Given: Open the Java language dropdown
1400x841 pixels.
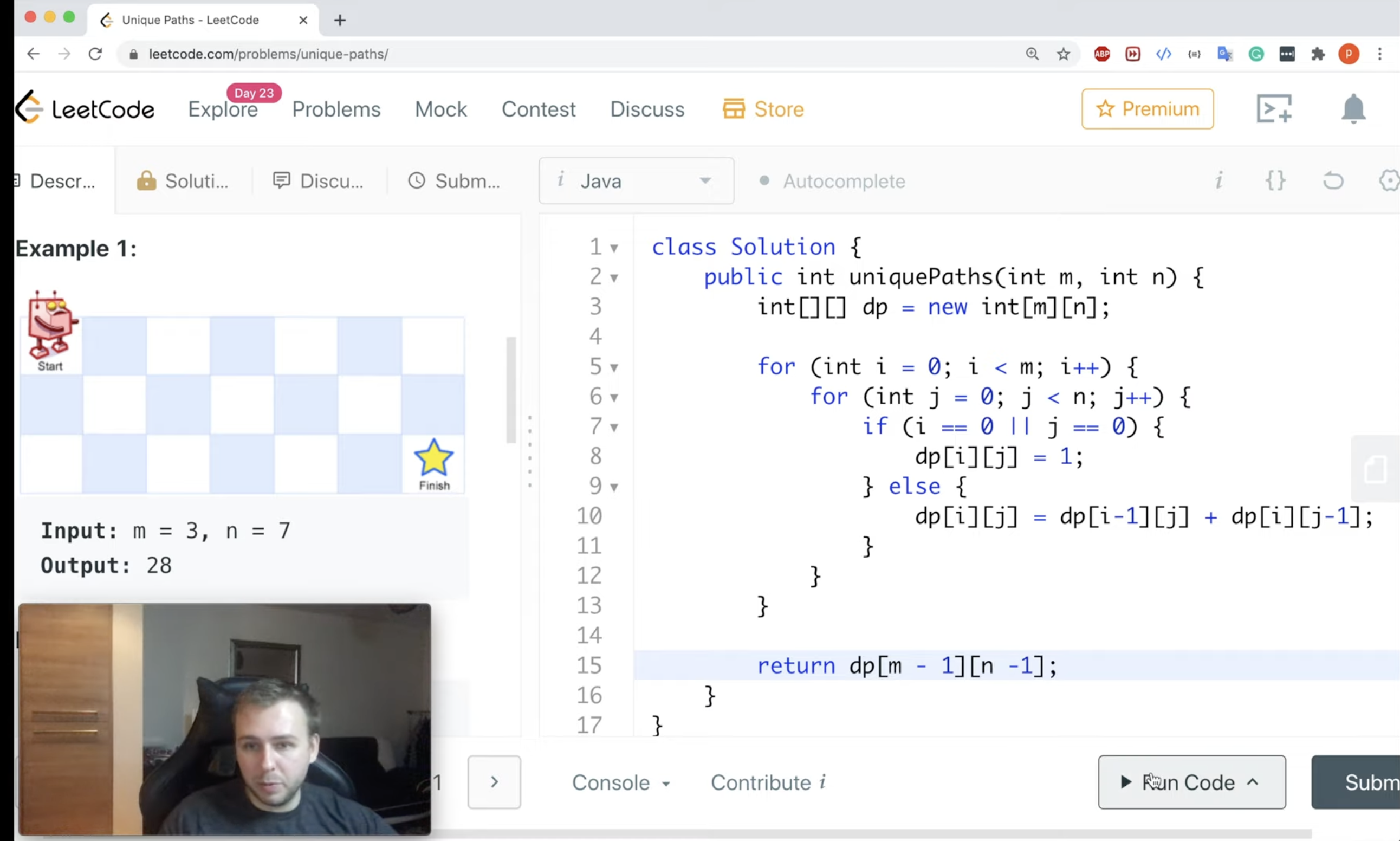Looking at the screenshot, I should click(x=636, y=182).
